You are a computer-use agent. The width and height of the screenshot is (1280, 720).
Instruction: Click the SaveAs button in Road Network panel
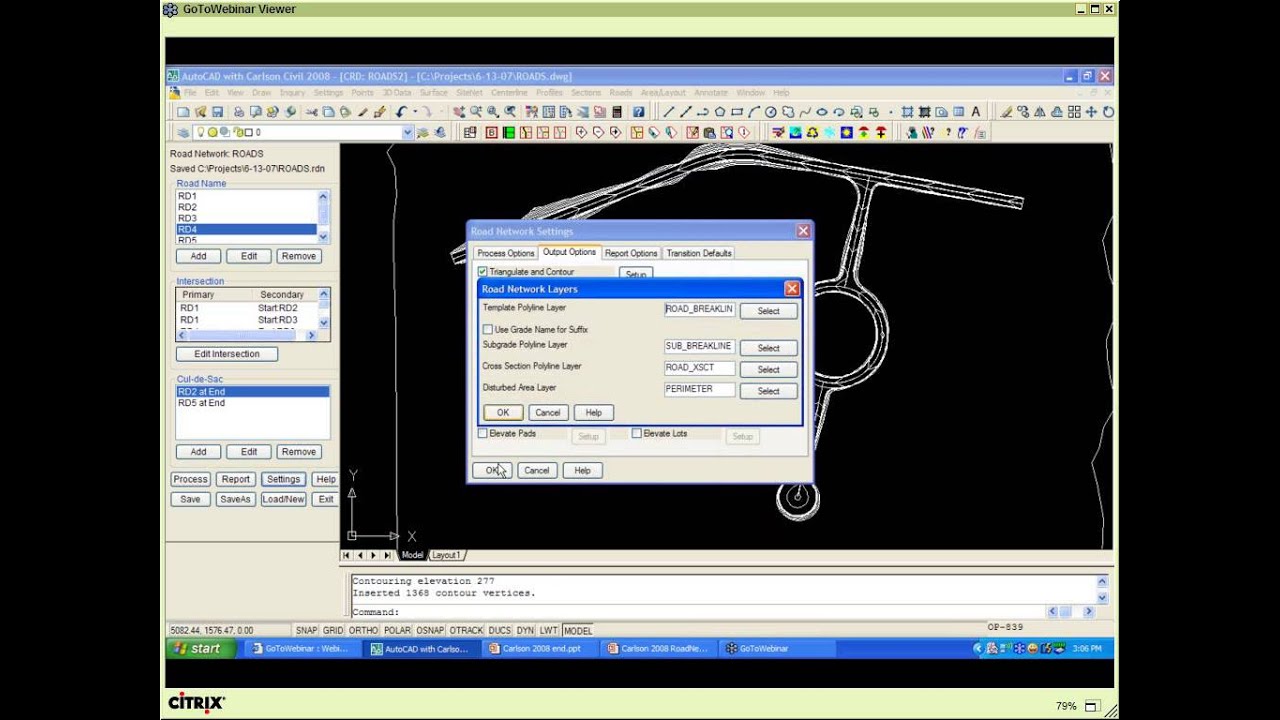coord(235,499)
